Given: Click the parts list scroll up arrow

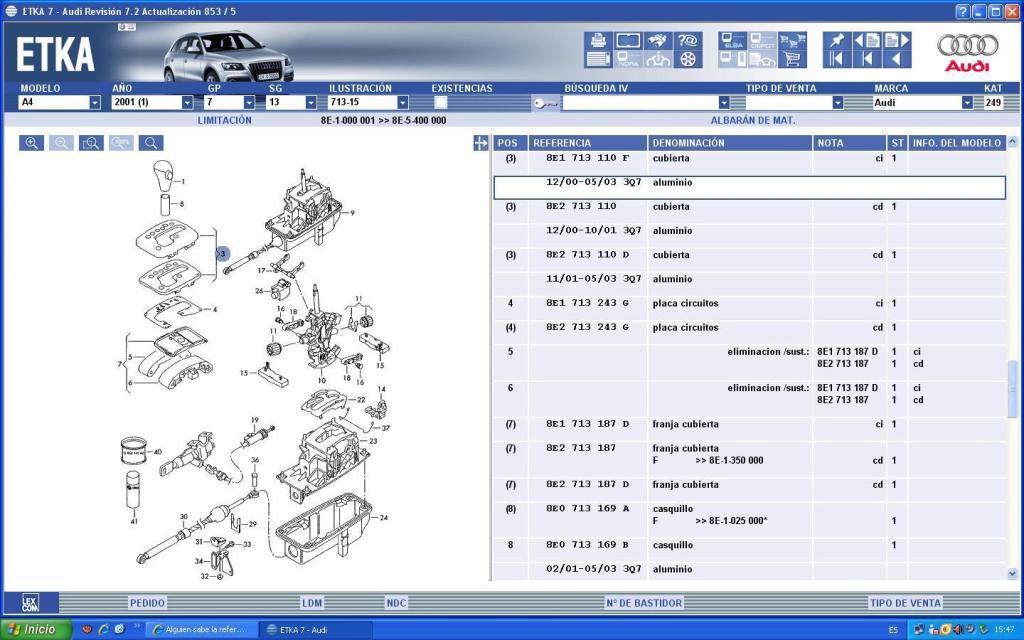Looking at the screenshot, I should point(1012,141).
